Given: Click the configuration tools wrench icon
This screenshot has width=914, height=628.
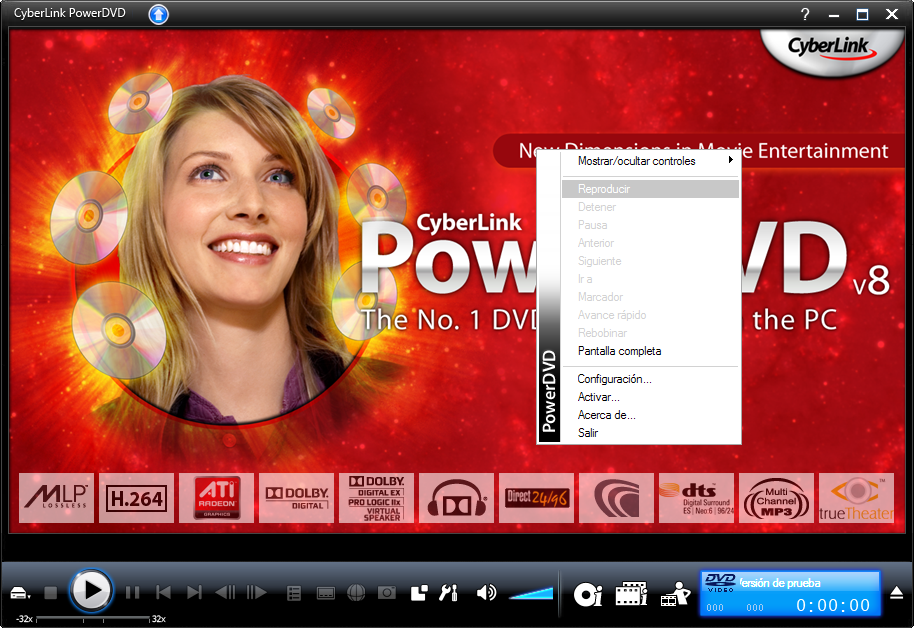Looking at the screenshot, I should pyautogui.click(x=449, y=592).
